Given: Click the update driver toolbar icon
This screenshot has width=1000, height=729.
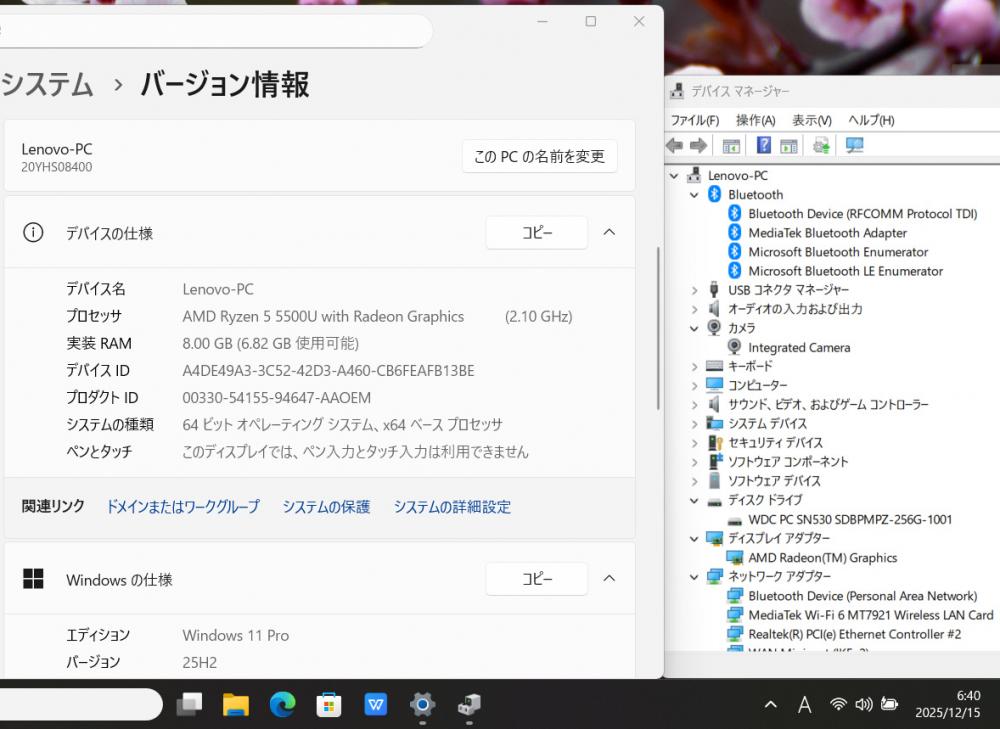Looking at the screenshot, I should click(821, 146).
